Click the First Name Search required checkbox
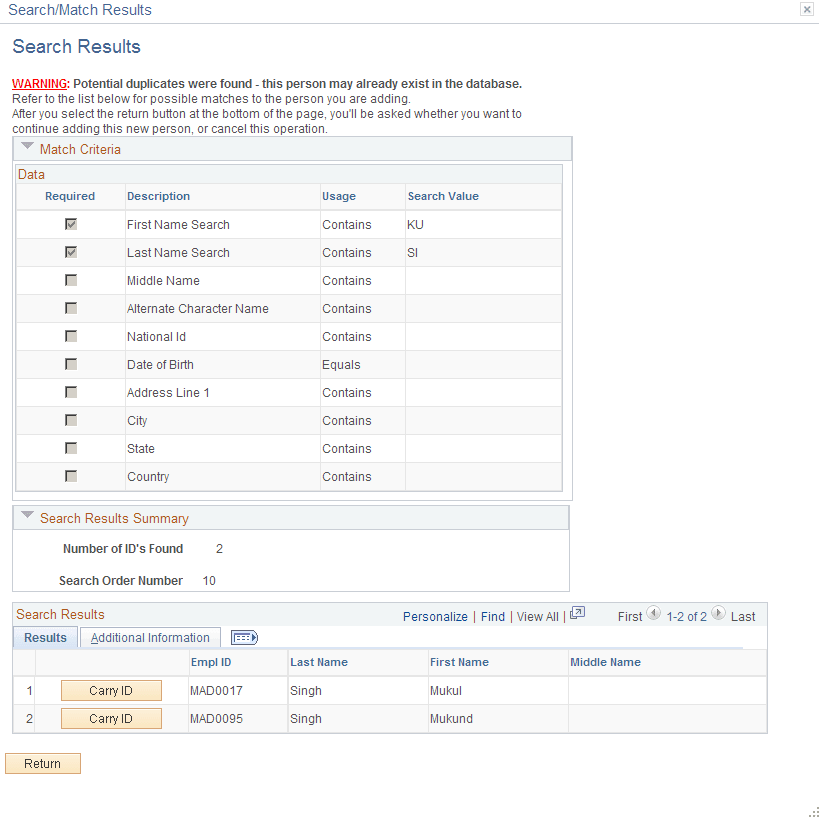819x819 pixels. pos(70,224)
